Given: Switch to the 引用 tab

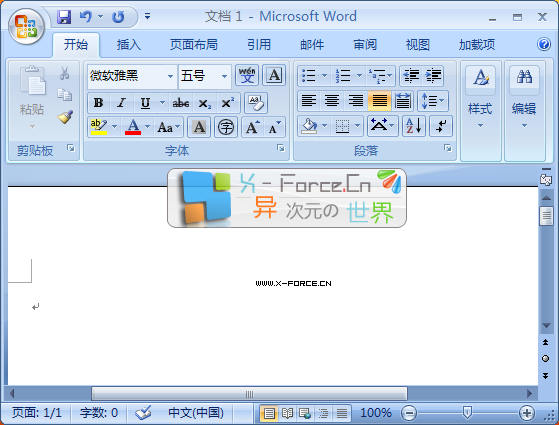Looking at the screenshot, I should coord(259,45).
